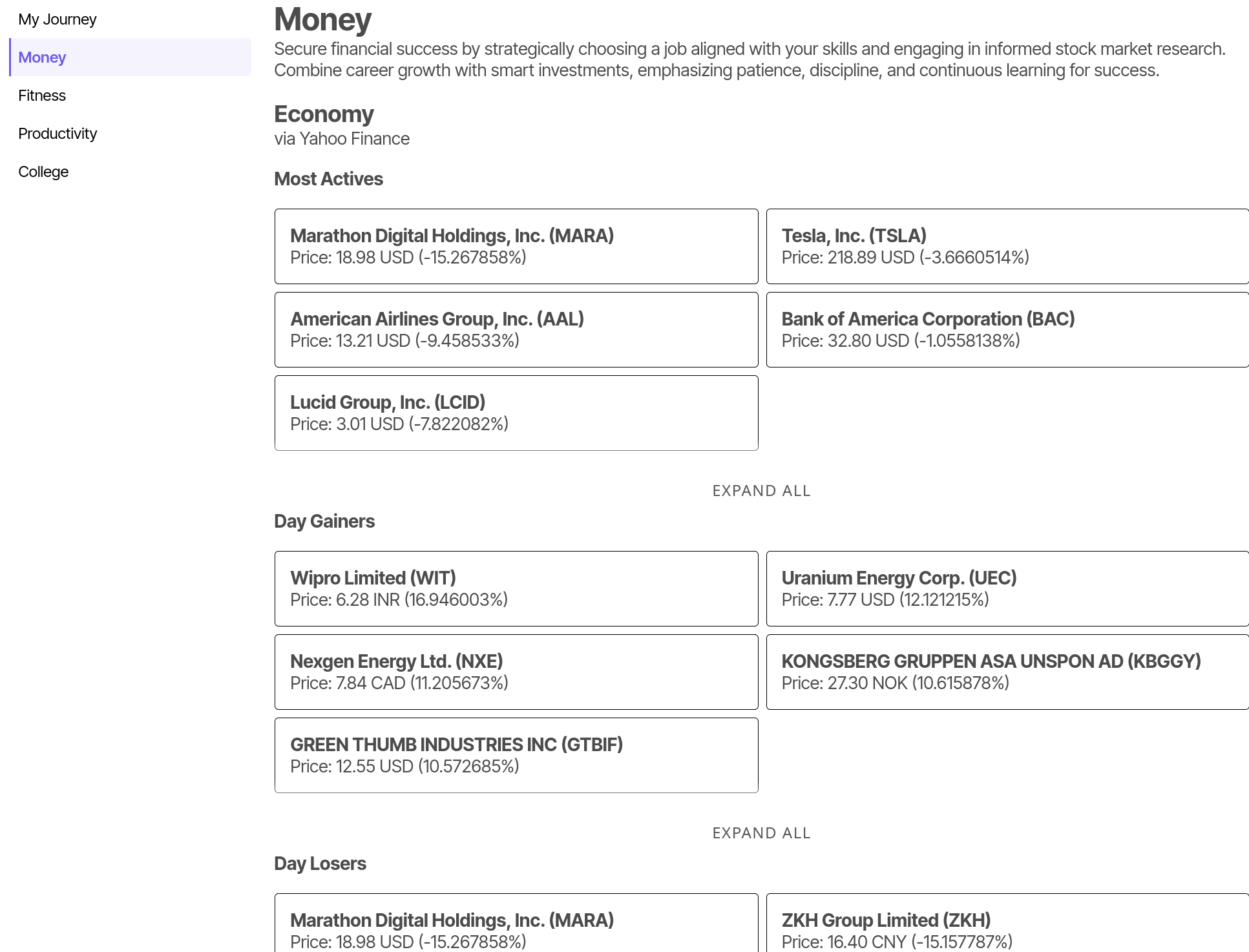This screenshot has width=1249, height=952.
Task: Click the Tesla, Inc. (TSLA) stock card
Action: point(1007,246)
